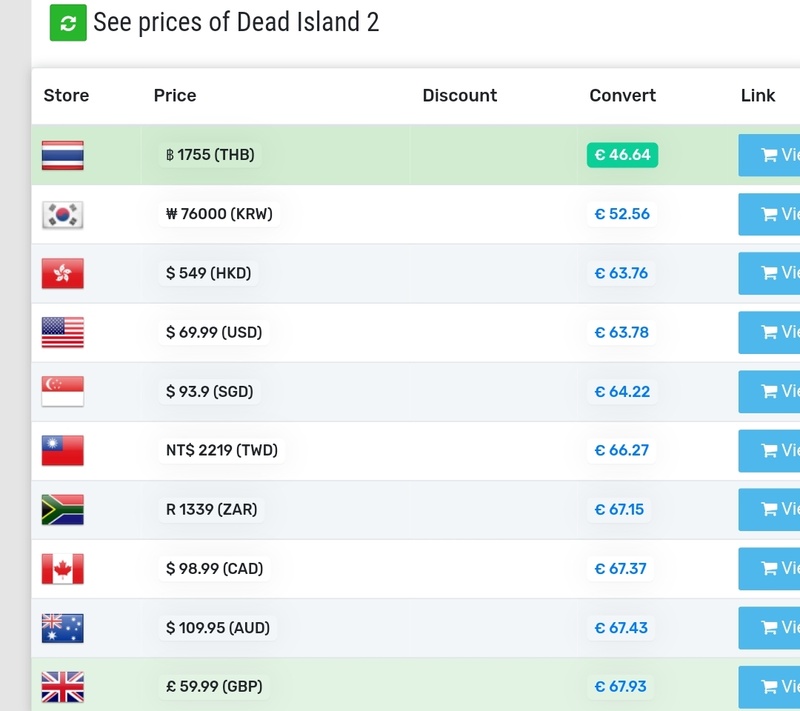Select the € 46.64 converted price badge
The width and height of the screenshot is (800, 711).
[622, 155]
